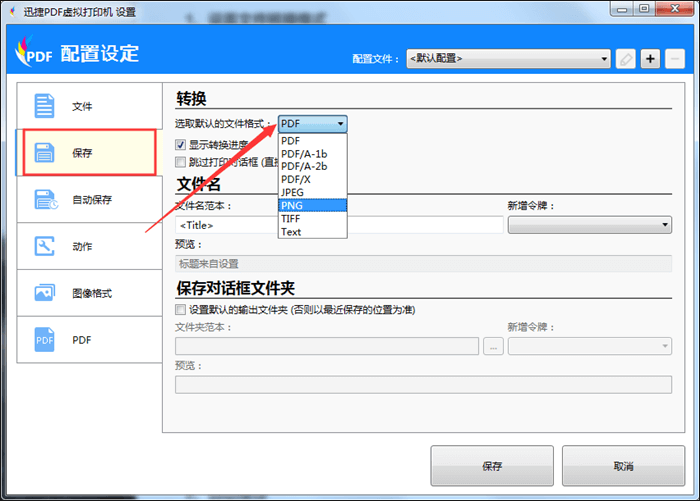Click the 图像格式 picture icon in sidebar
Image resolution: width=700 pixels, height=501 pixels.
pos(45,293)
